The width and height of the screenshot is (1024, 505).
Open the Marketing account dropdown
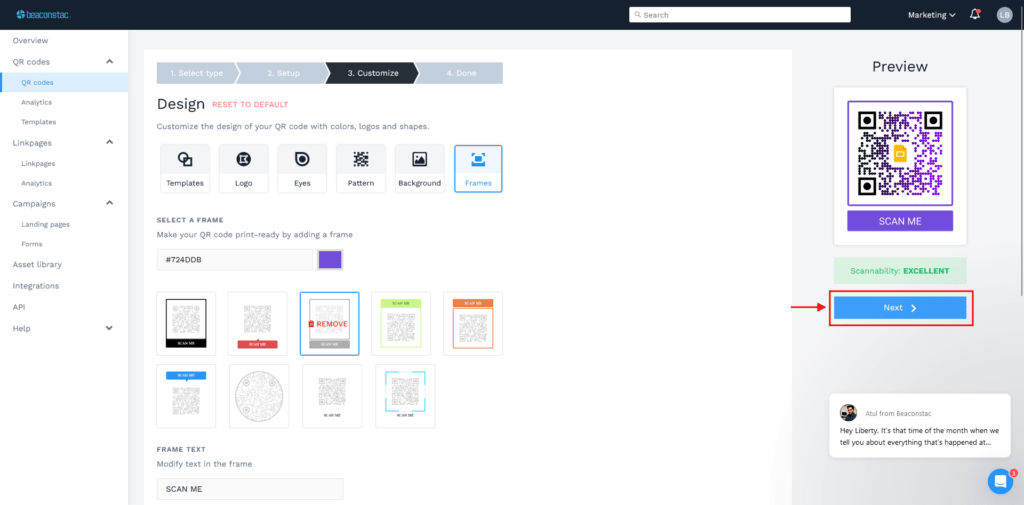931,14
